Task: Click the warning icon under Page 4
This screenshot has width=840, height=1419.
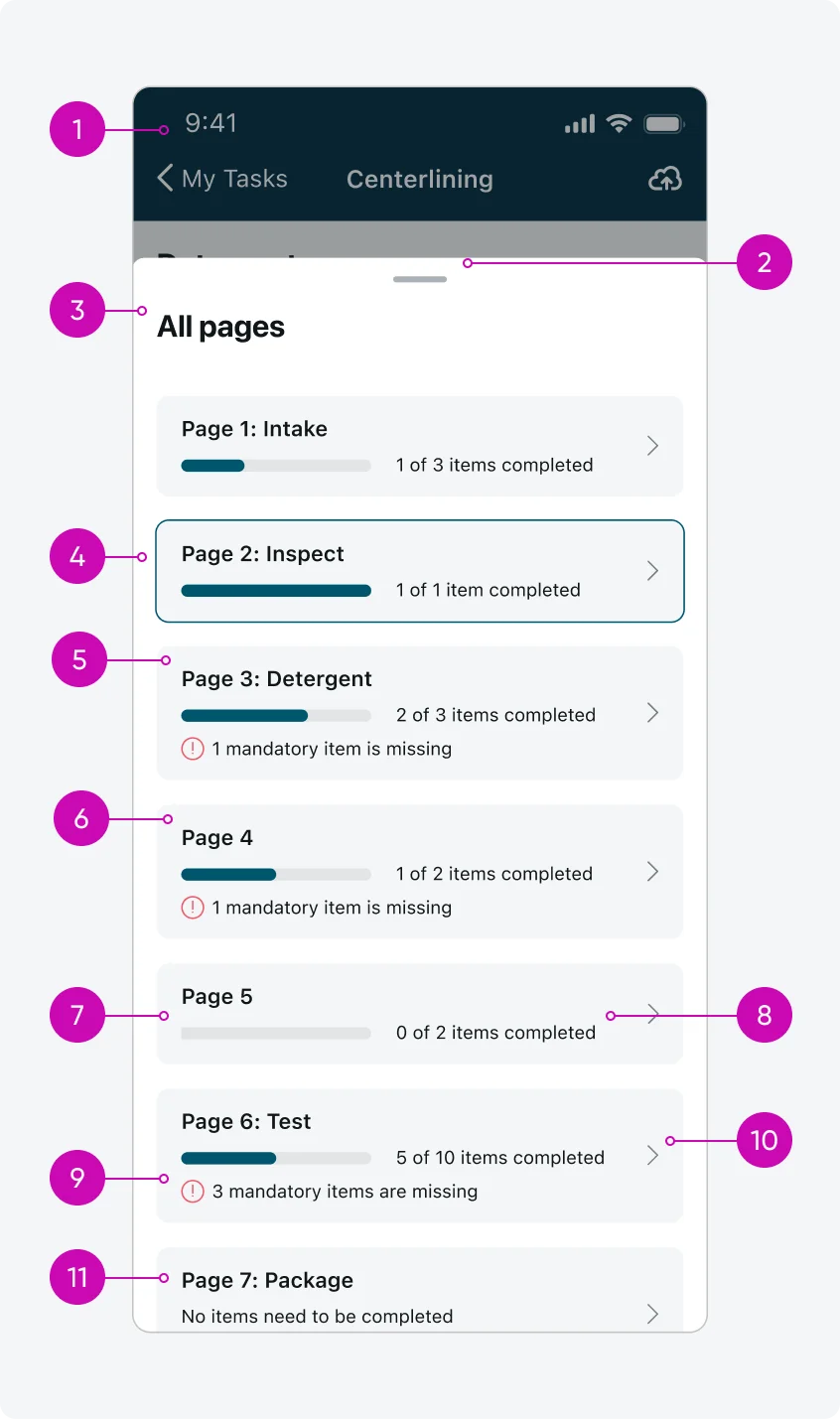Action: click(193, 908)
